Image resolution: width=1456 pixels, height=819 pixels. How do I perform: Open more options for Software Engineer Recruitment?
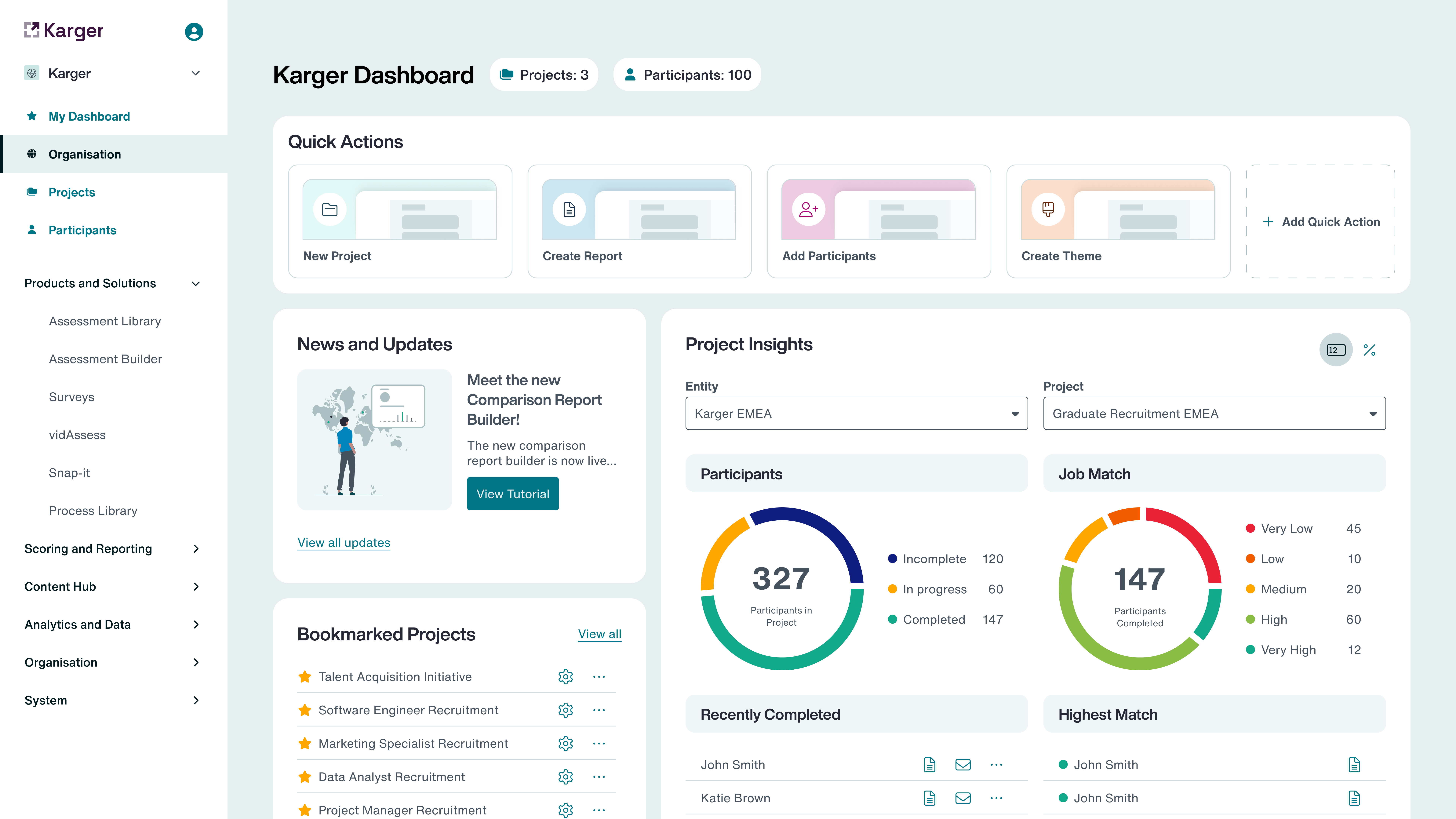tap(599, 710)
